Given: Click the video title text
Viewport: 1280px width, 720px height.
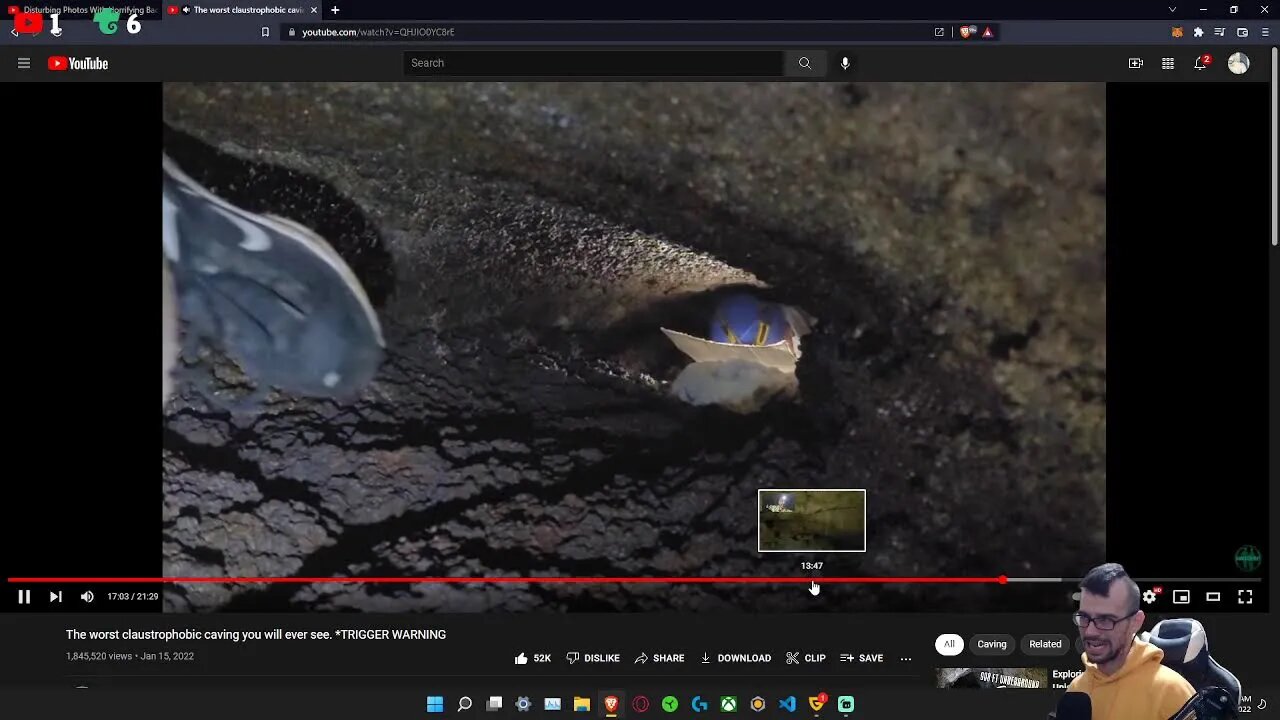Looking at the screenshot, I should coord(256,634).
